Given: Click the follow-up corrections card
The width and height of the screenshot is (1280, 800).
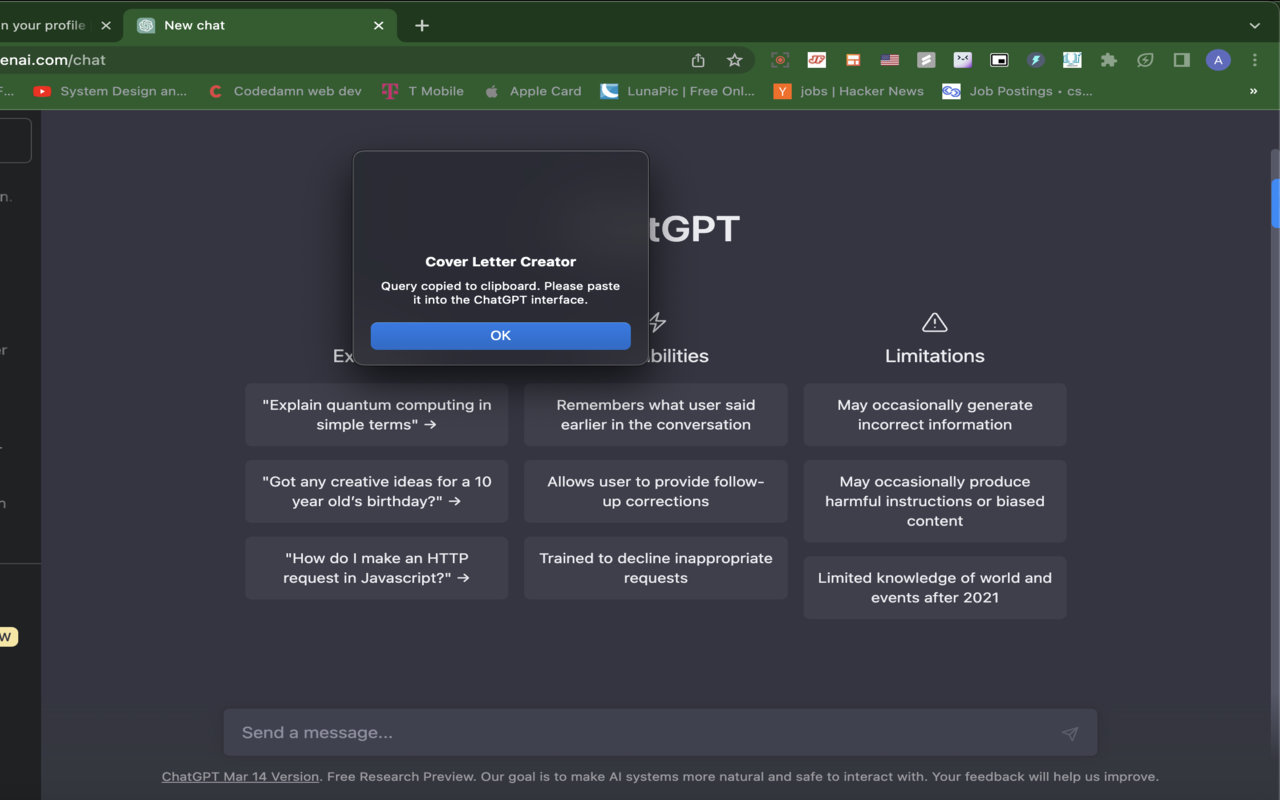Looking at the screenshot, I should [x=656, y=491].
